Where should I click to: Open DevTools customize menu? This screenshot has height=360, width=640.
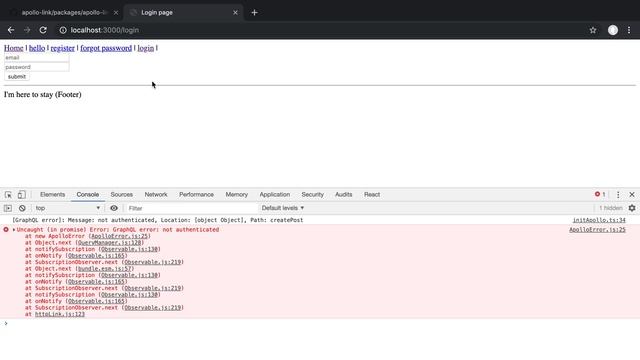coord(618,195)
